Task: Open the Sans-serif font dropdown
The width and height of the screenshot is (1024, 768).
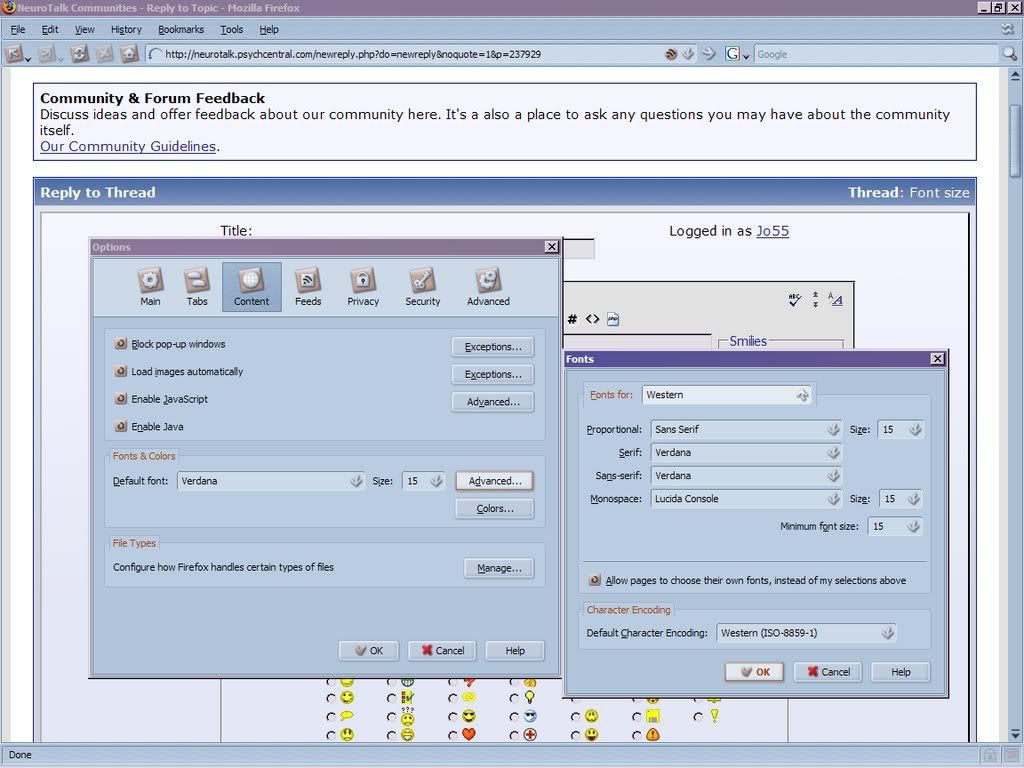Action: [x=746, y=476]
